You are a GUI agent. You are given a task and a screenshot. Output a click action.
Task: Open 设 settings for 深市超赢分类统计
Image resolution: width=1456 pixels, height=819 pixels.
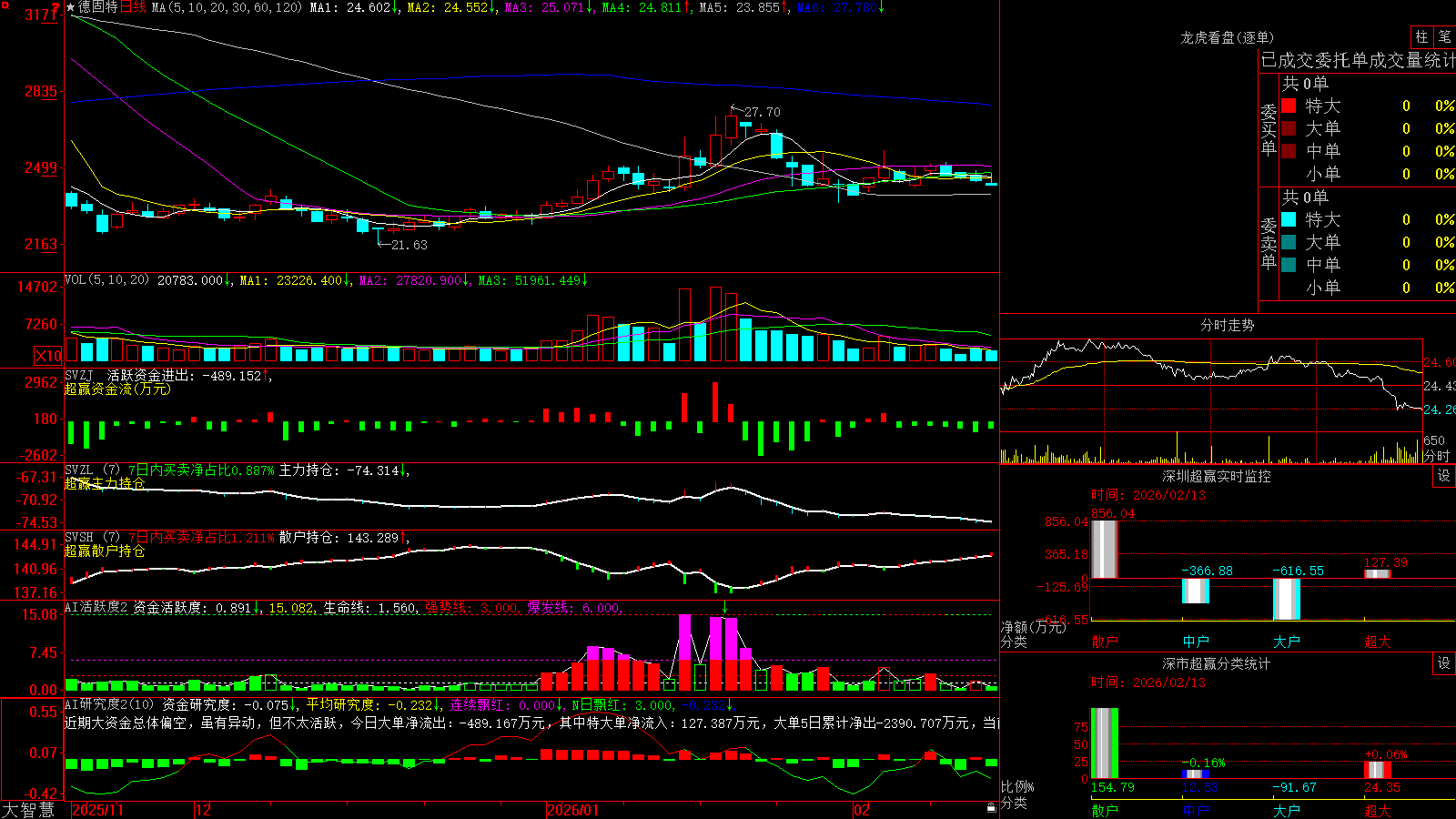coord(1443,663)
